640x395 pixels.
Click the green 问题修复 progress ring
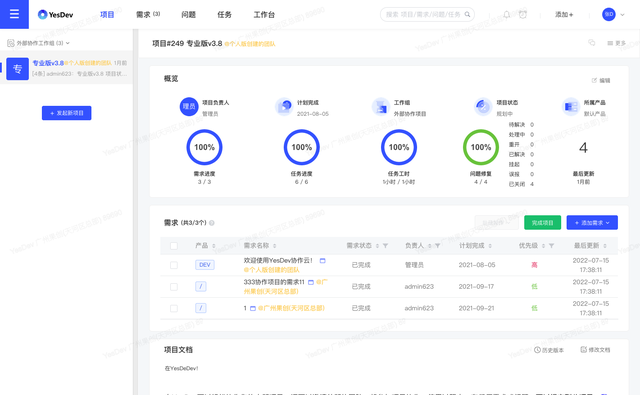tap(481, 147)
